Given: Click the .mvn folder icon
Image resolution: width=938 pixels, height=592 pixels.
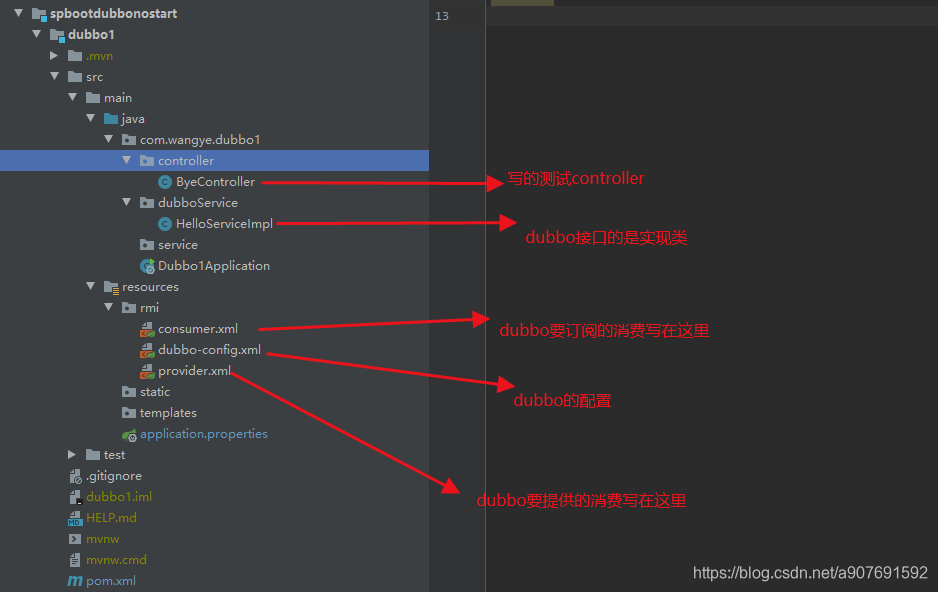Looking at the screenshot, I should pos(75,56).
